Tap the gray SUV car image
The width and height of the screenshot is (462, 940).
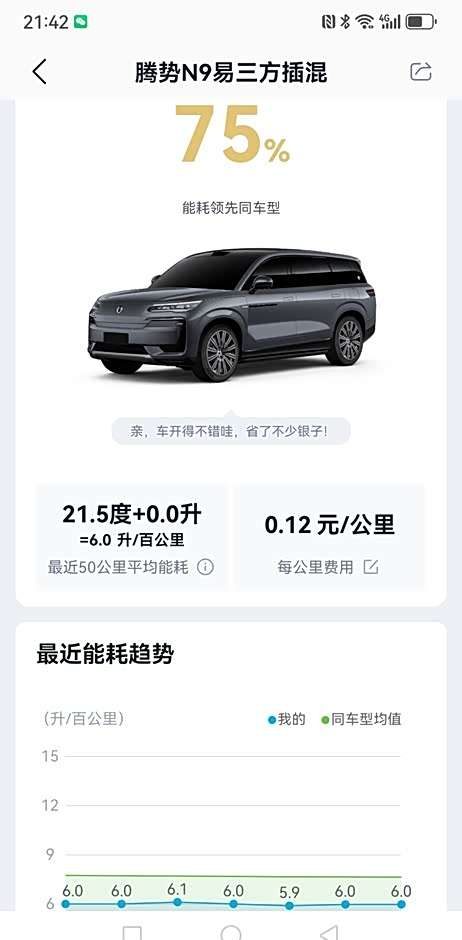click(x=231, y=315)
